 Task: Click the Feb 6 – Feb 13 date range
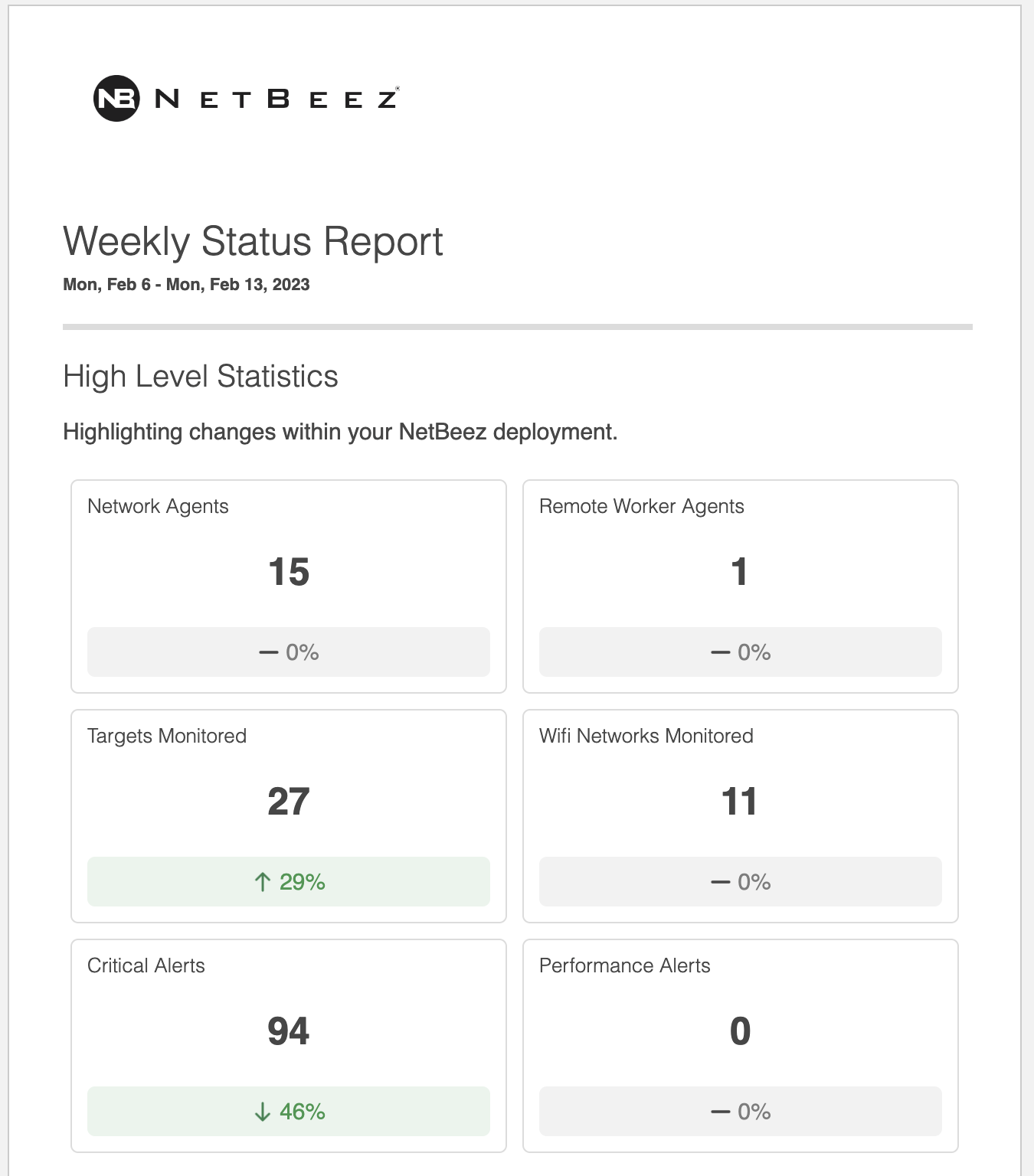186,285
